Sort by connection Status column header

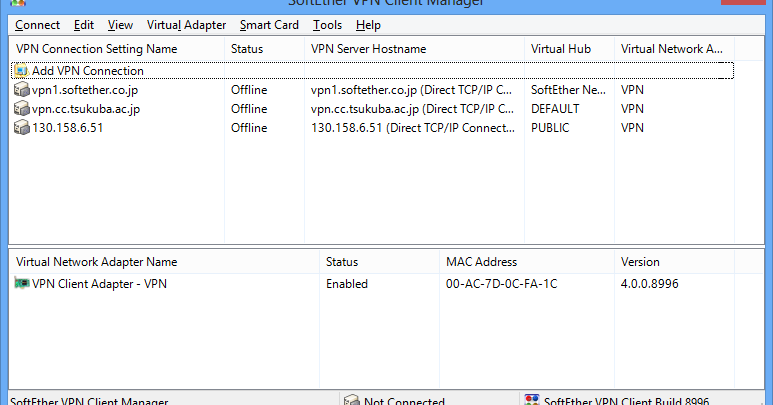264,49
